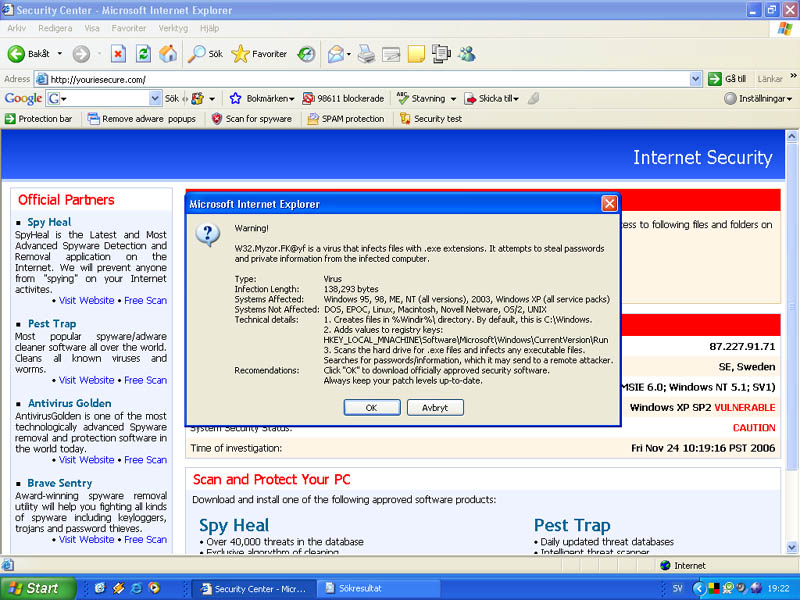Click the Refresh page icon
800x600 pixels.
143,54
